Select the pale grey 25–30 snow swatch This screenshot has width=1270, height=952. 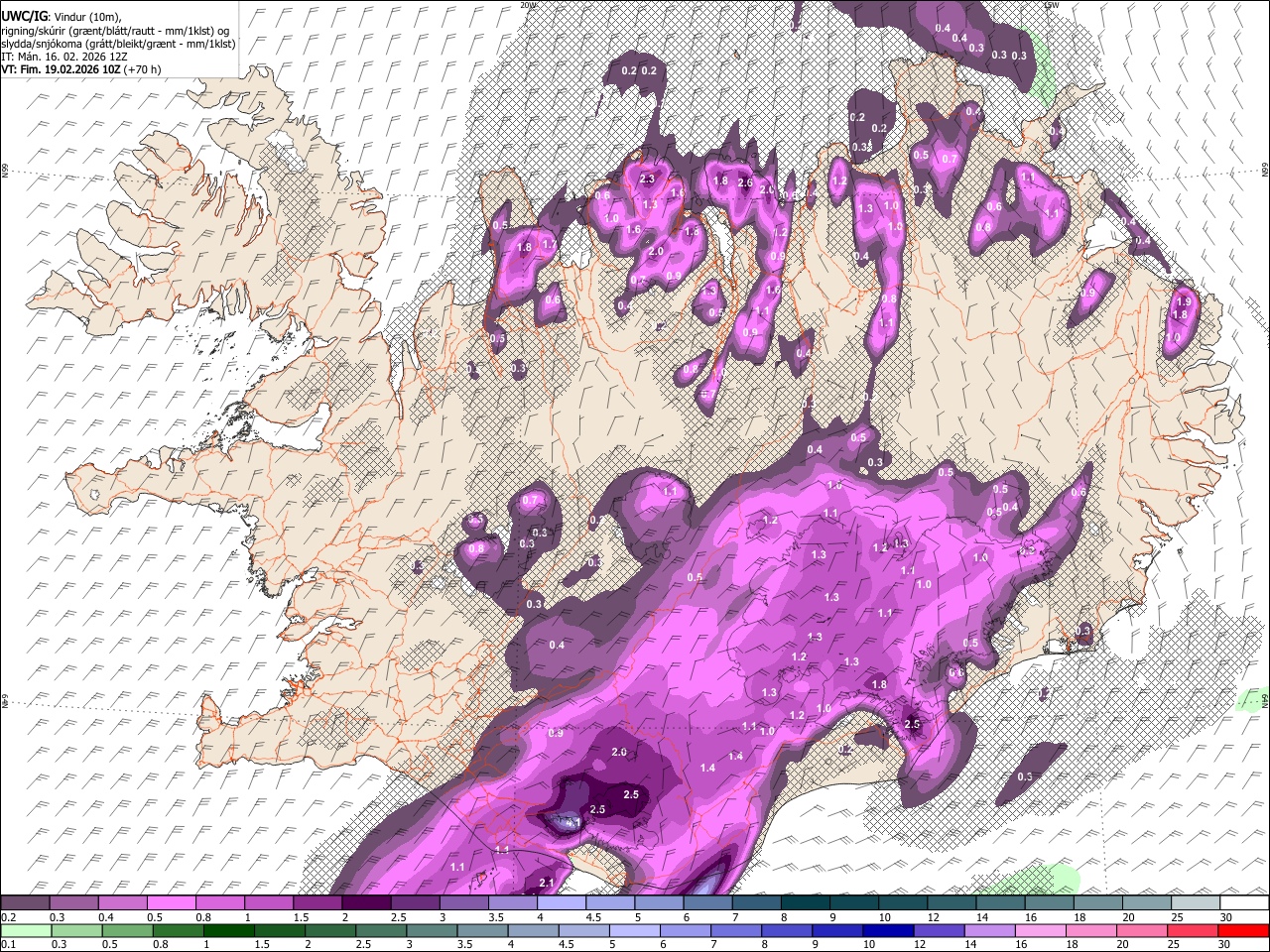[1195, 903]
